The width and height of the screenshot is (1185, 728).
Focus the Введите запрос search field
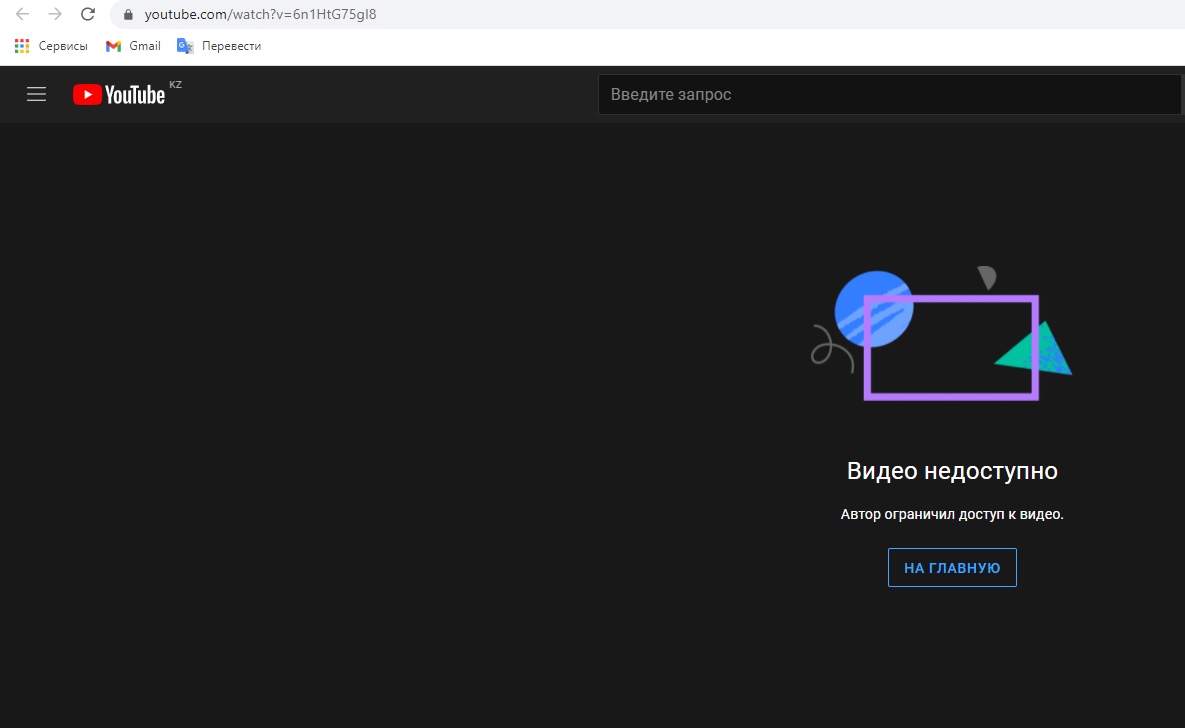pyautogui.click(x=890, y=94)
